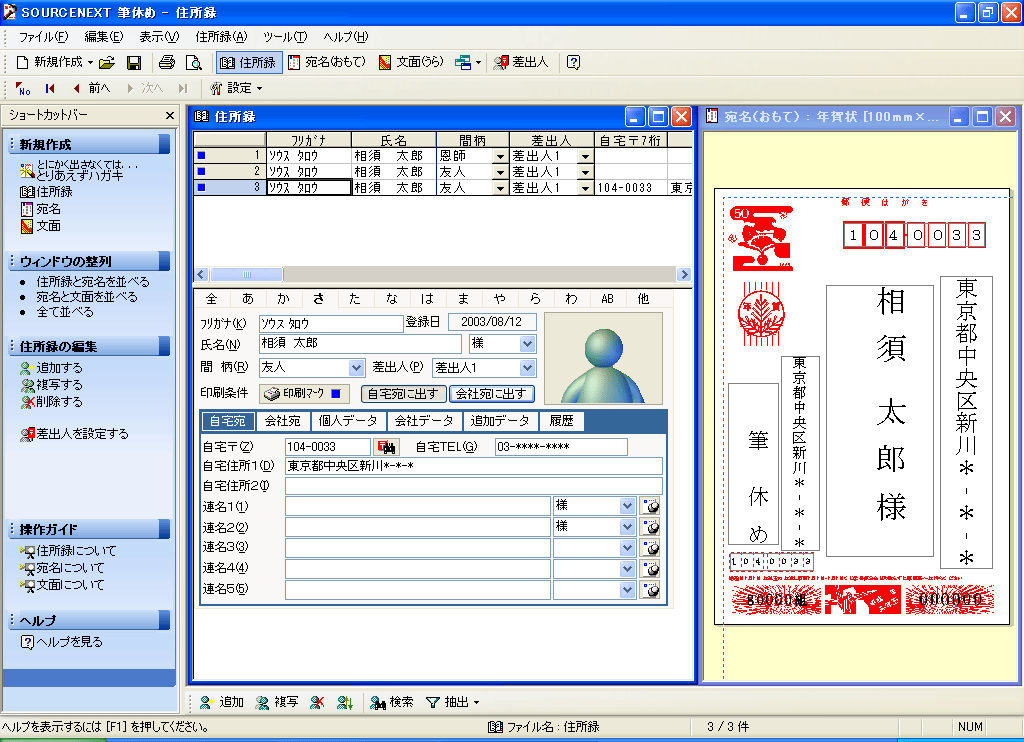1024x742 pixels.
Task: Toggle the print mark for row 2
Action: coord(201,171)
